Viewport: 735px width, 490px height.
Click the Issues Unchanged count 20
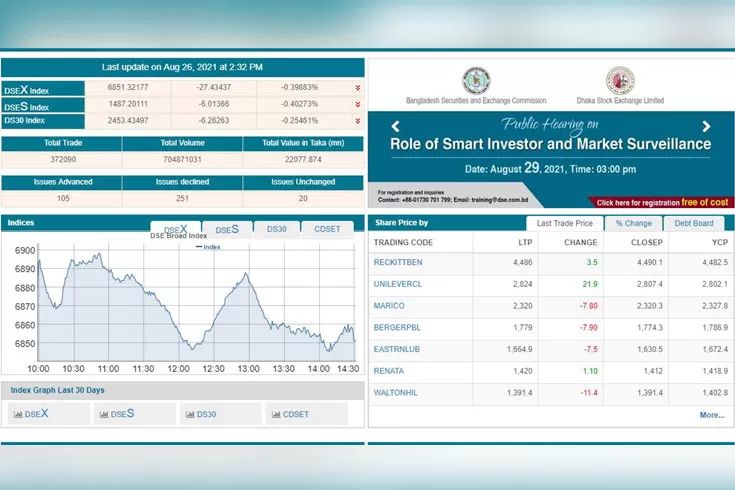tap(303, 198)
